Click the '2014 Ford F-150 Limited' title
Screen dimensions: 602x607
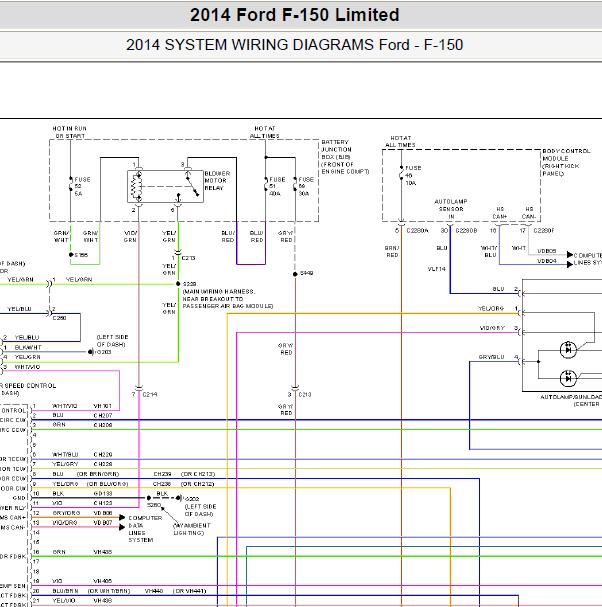pyautogui.click(x=295, y=15)
